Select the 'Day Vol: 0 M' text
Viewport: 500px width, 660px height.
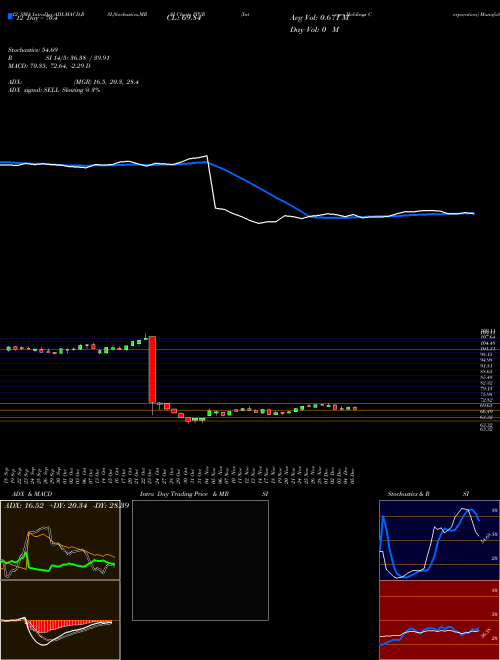click(x=314, y=30)
